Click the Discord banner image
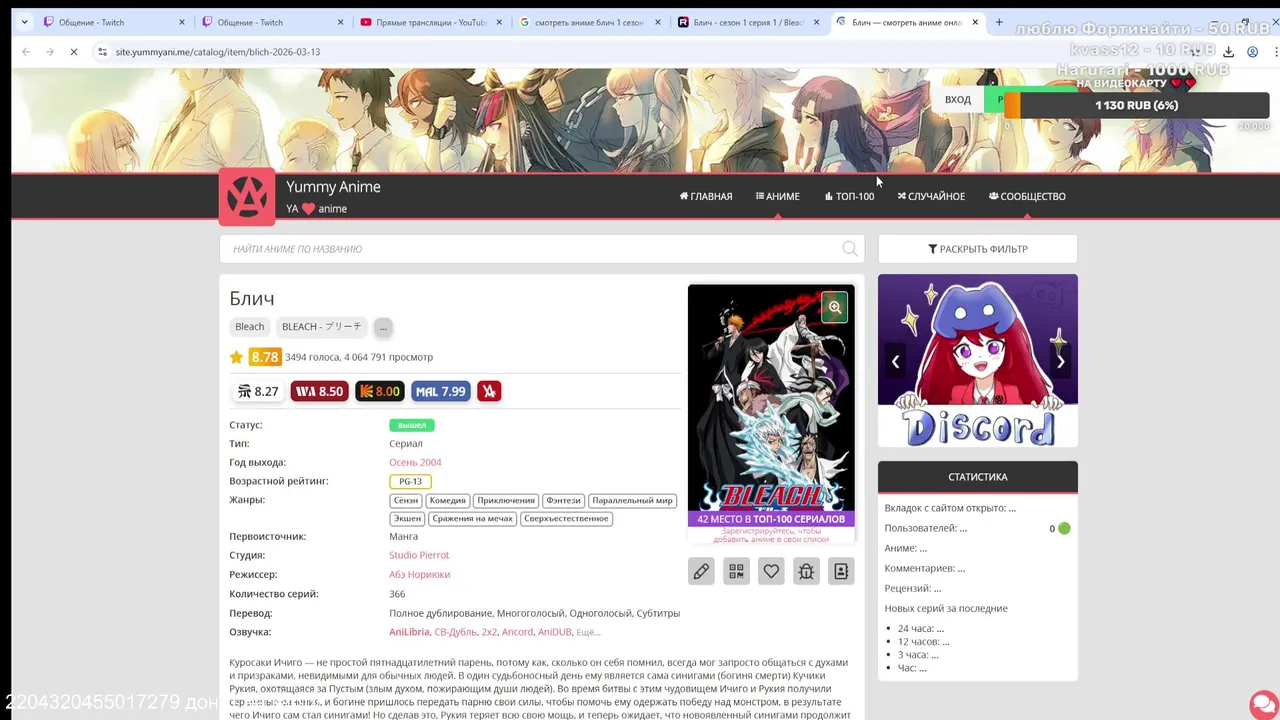Image resolution: width=1280 pixels, height=720 pixels. click(x=977, y=361)
